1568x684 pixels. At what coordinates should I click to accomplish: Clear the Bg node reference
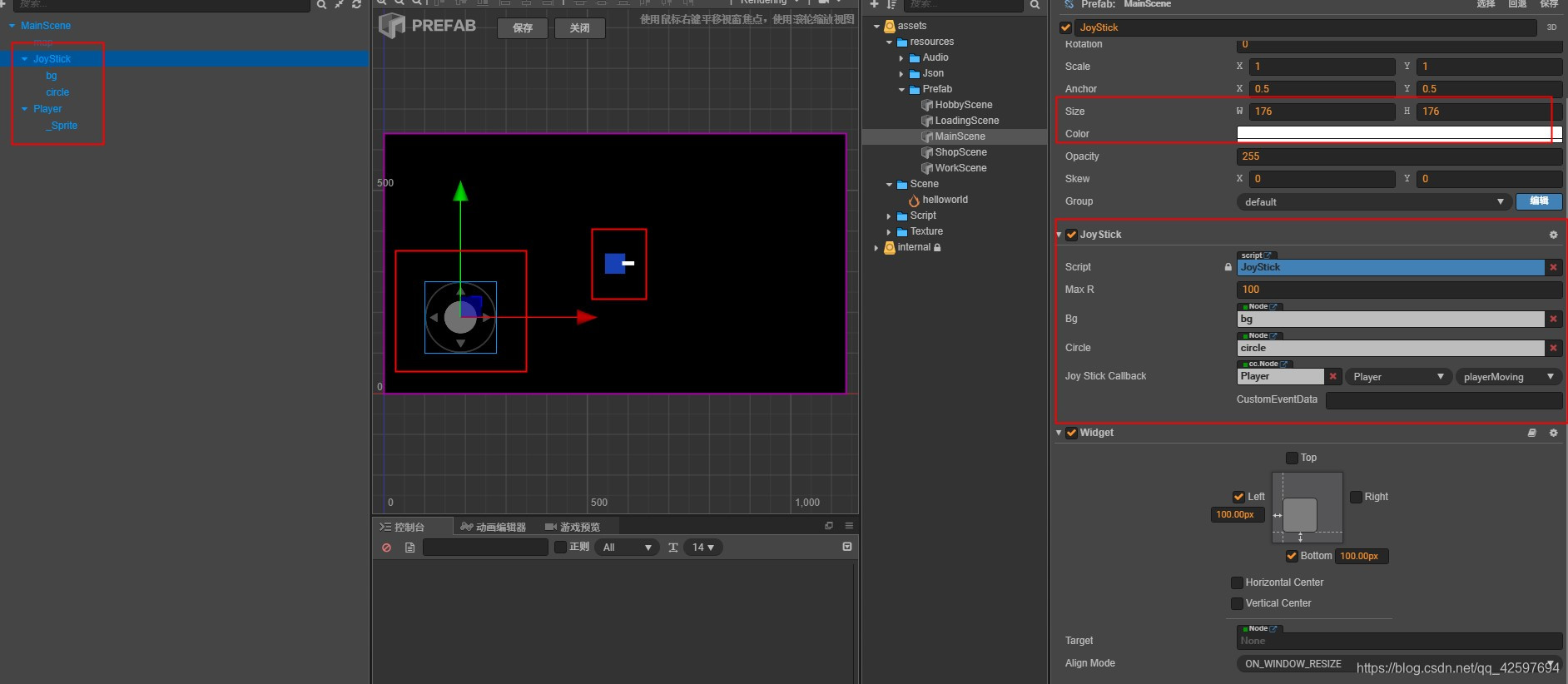(1553, 319)
